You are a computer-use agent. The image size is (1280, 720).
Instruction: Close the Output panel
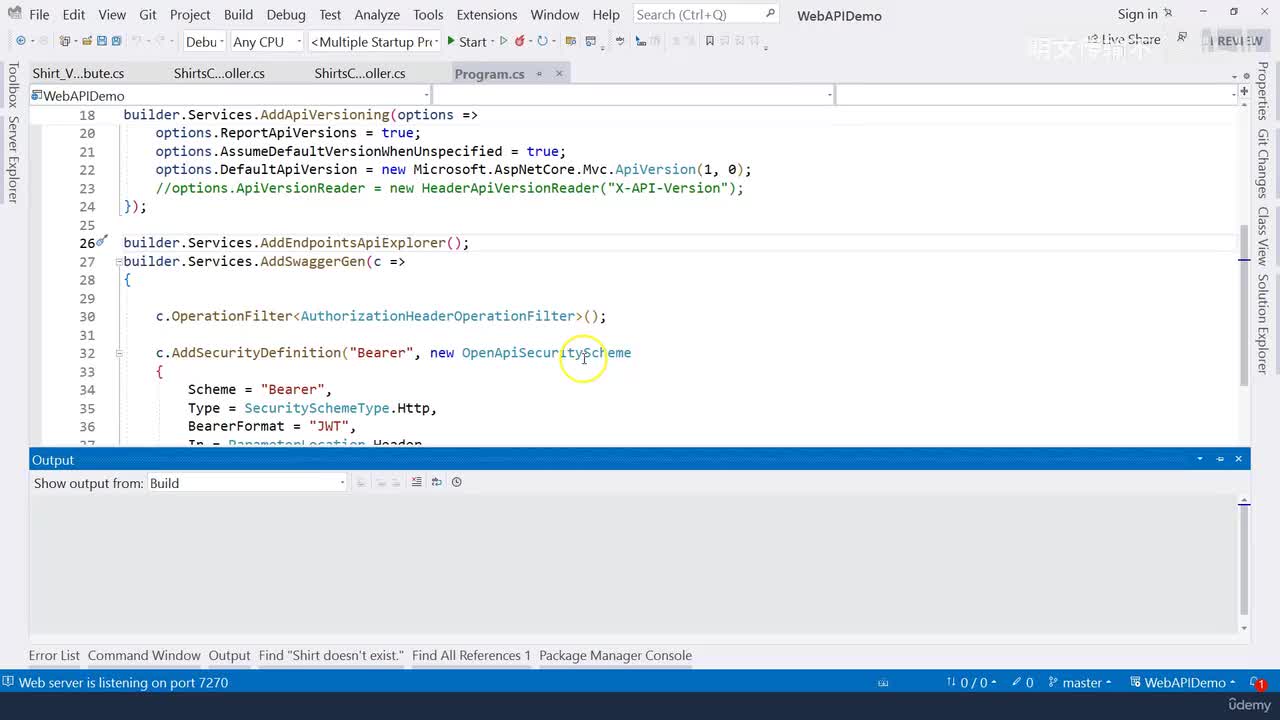pyautogui.click(x=1238, y=459)
